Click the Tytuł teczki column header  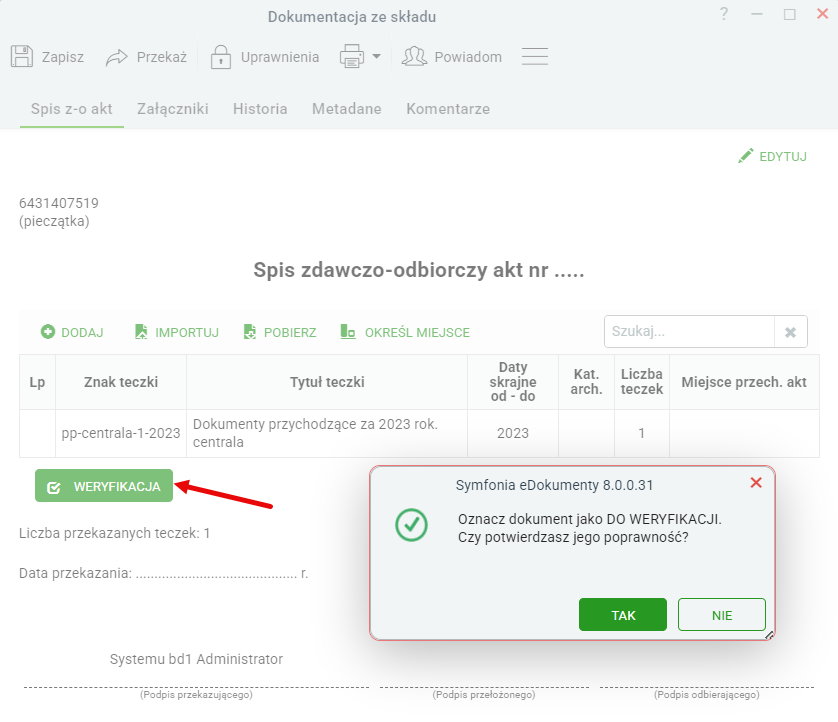(x=327, y=382)
